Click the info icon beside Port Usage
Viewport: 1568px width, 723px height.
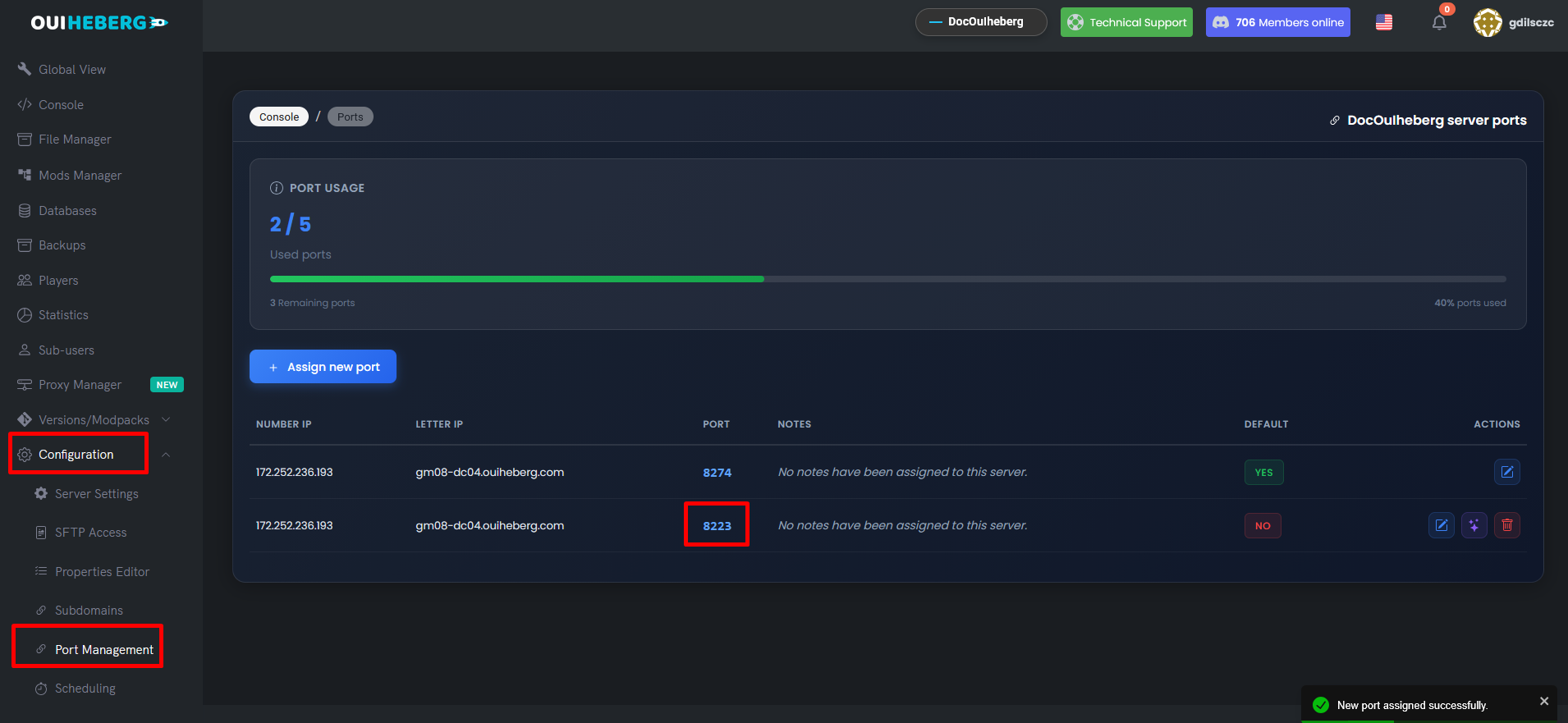[x=277, y=188]
